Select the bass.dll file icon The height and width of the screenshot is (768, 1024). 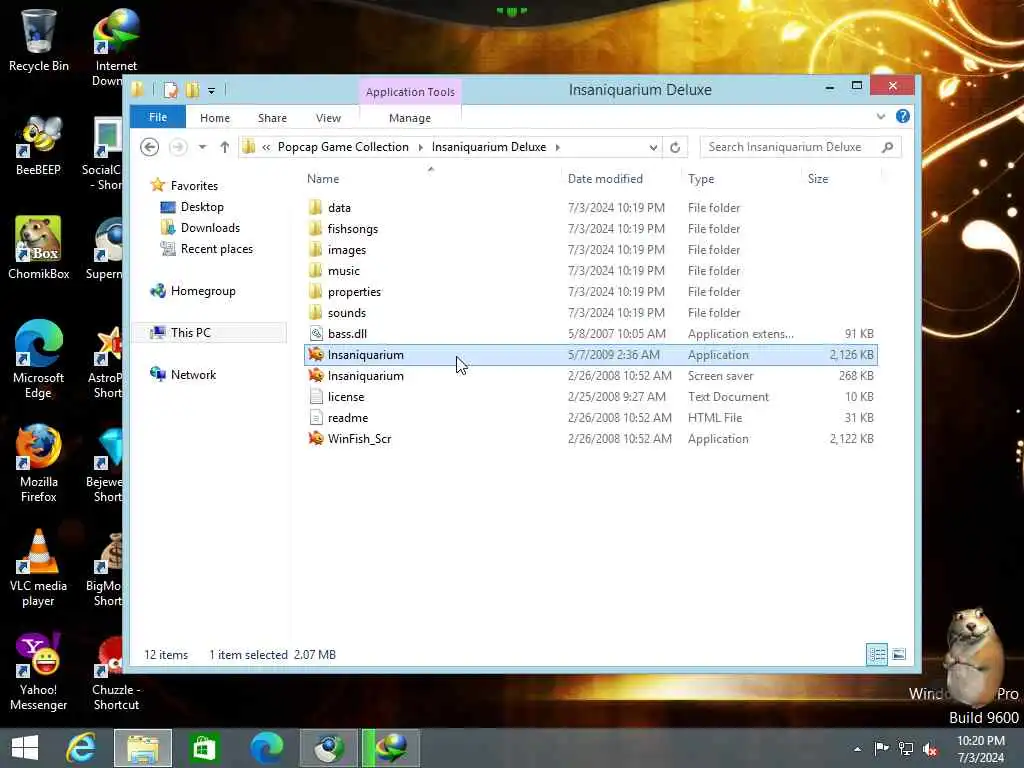tap(316, 334)
